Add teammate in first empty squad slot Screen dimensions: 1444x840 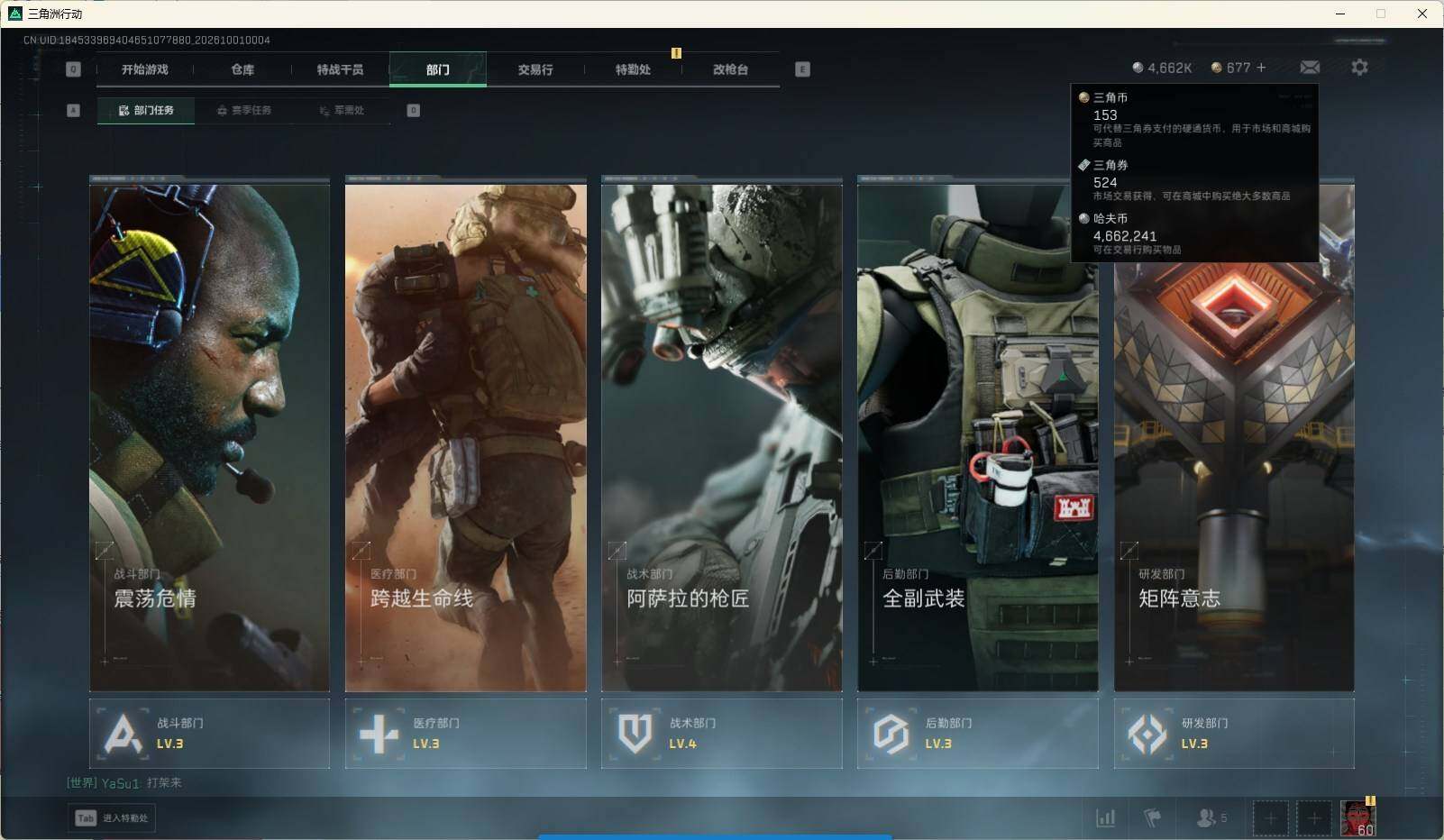point(1270,818)
